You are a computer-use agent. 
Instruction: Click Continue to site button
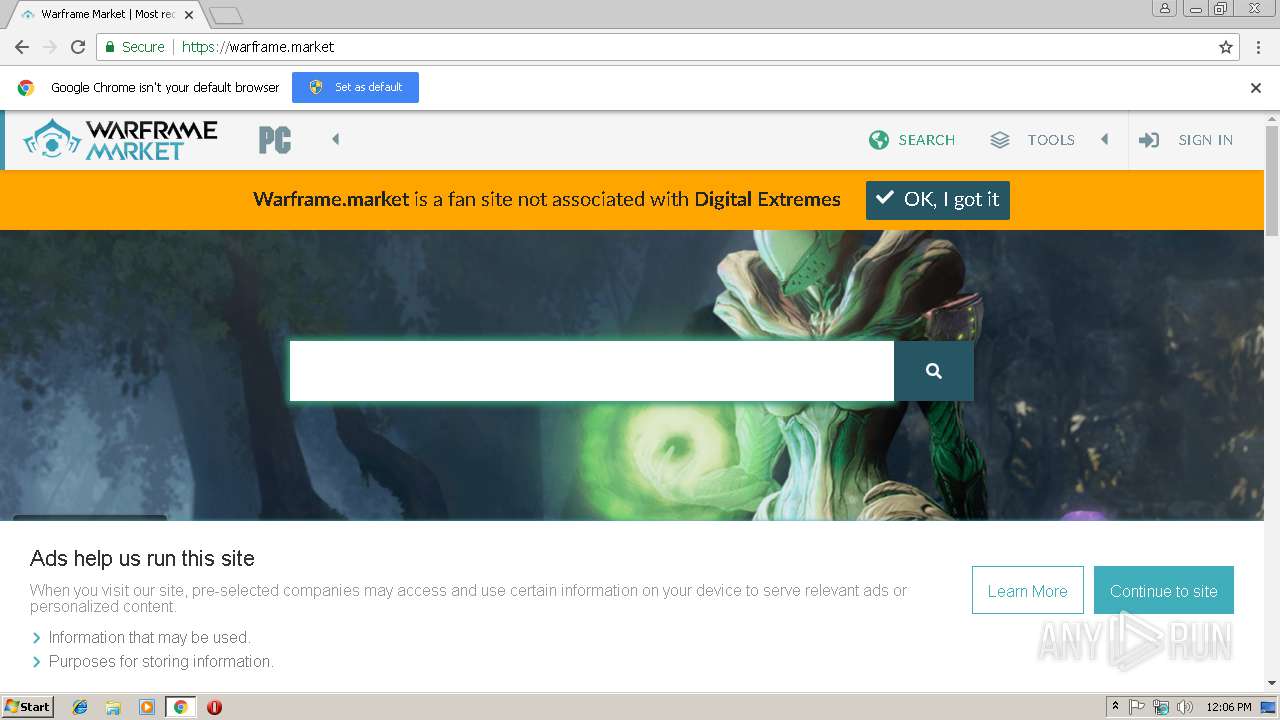(x=1164, y=590)
